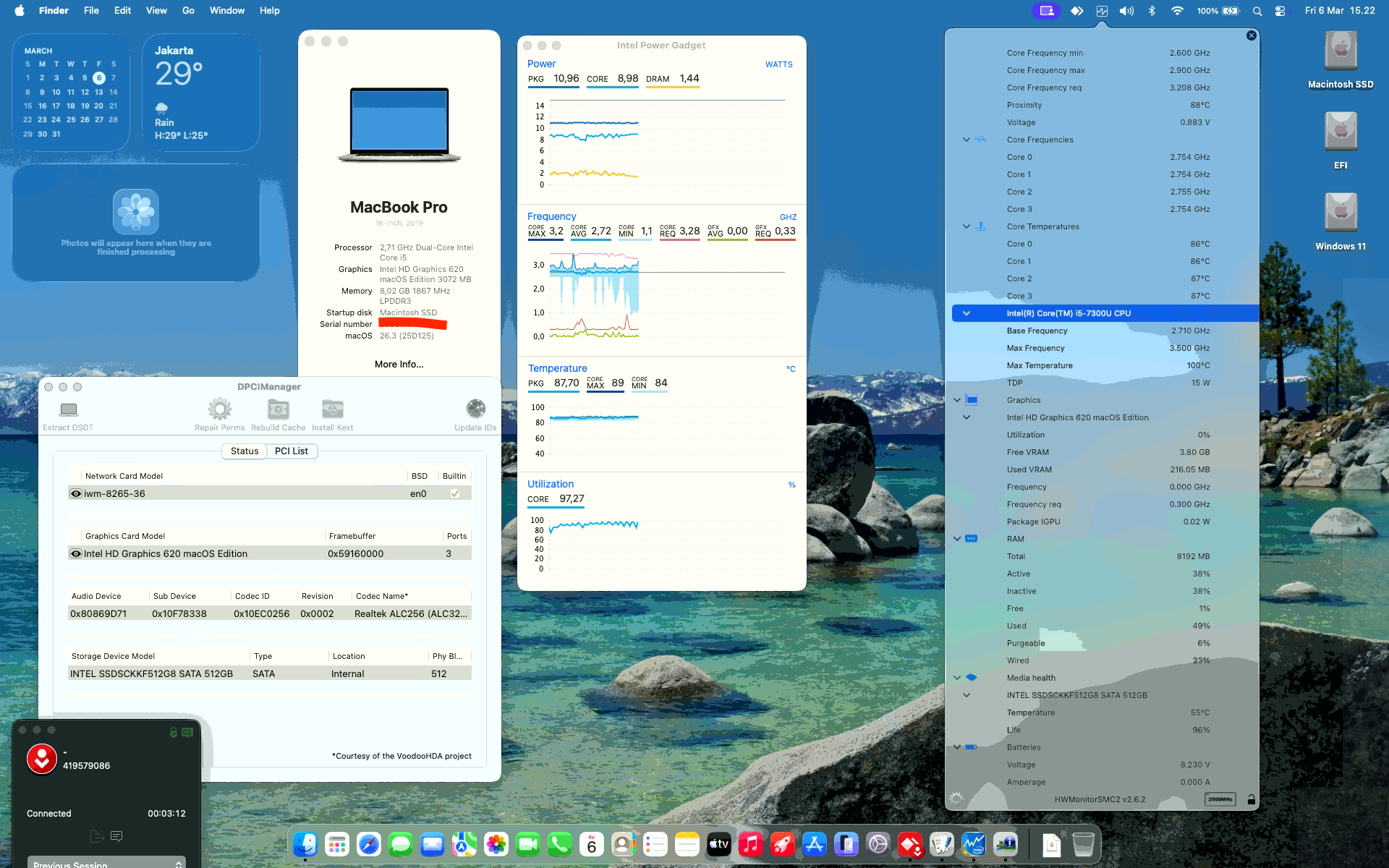Click More Info... in About This Mac
1389x868 pixels.
(x=399, y=364)
